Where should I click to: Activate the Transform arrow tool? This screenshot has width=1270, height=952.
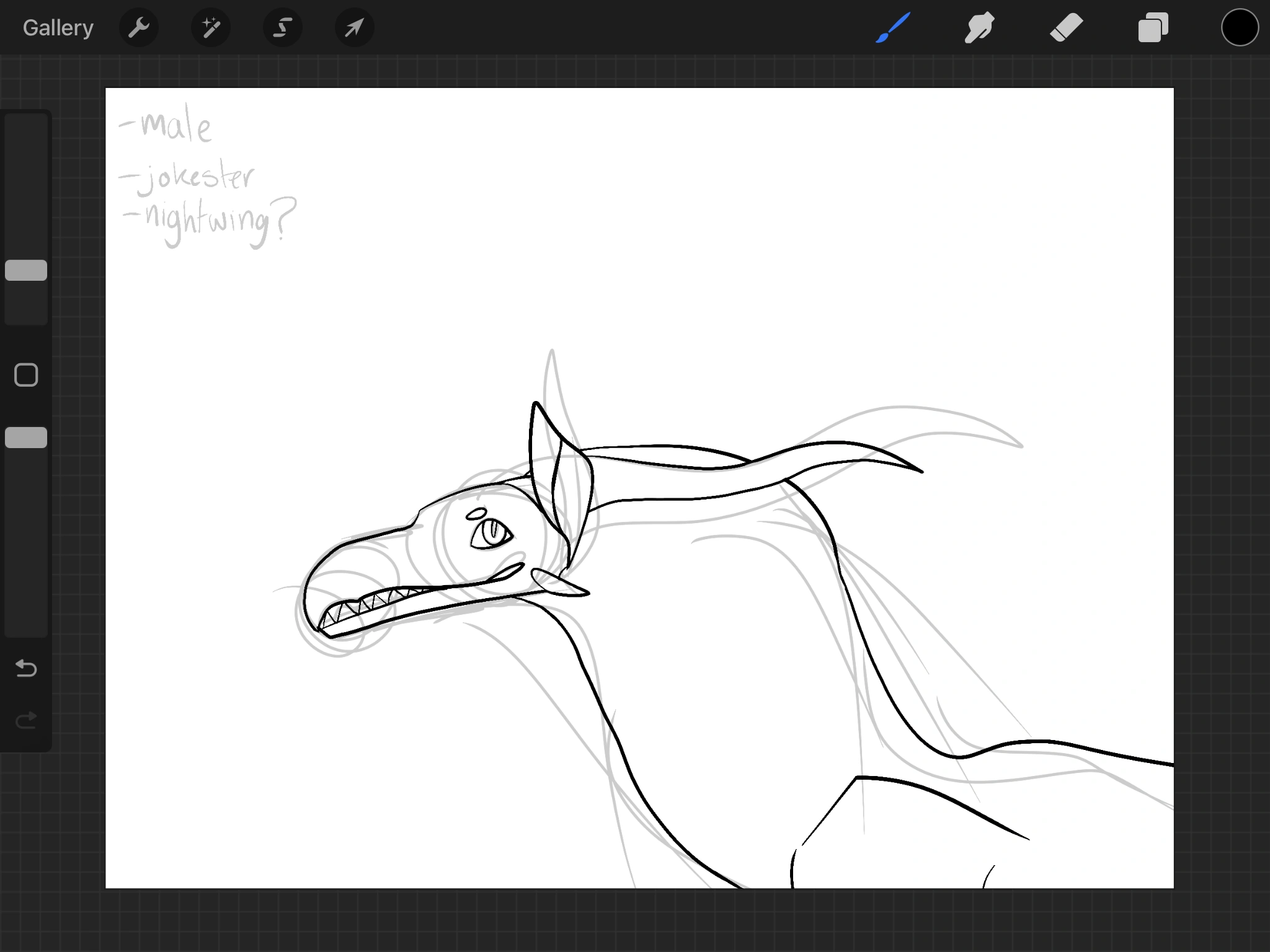354,28
